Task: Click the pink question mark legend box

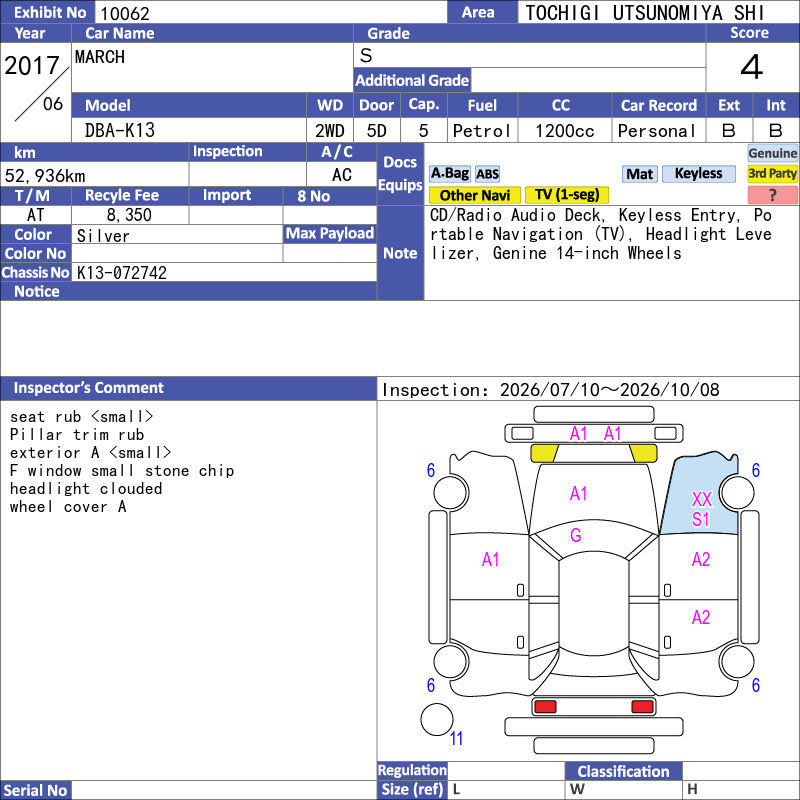Action: (772, 195)
